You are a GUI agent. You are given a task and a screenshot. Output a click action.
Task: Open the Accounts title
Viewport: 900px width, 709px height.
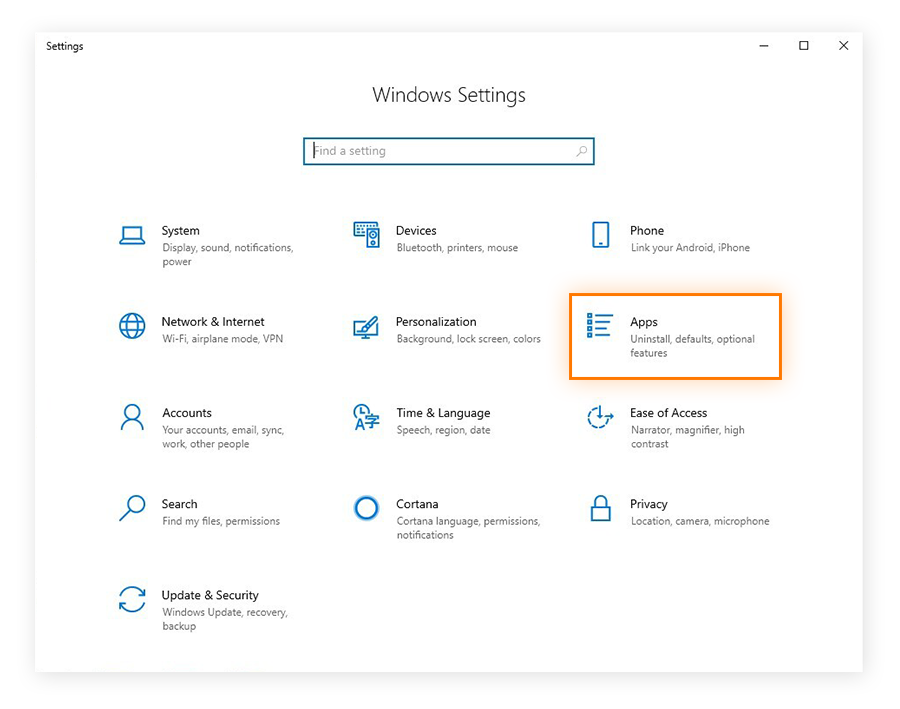[x=187, y=413]
